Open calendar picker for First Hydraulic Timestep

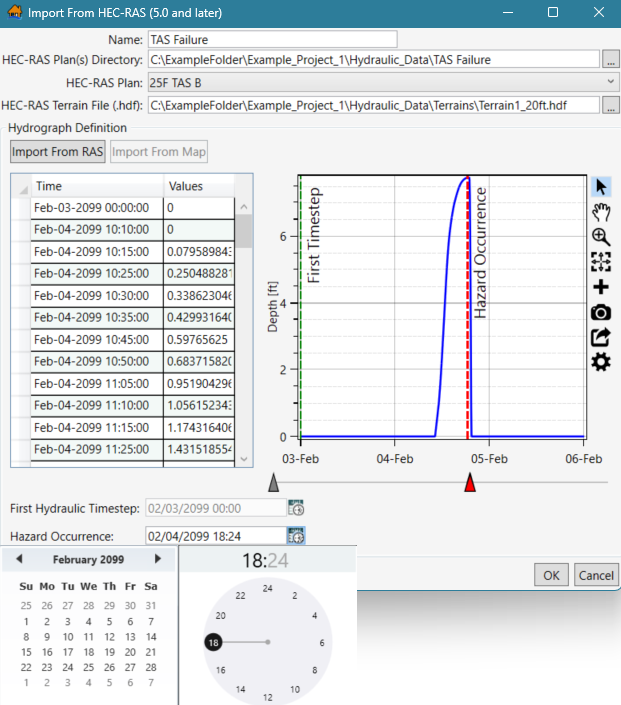point(296,508)
